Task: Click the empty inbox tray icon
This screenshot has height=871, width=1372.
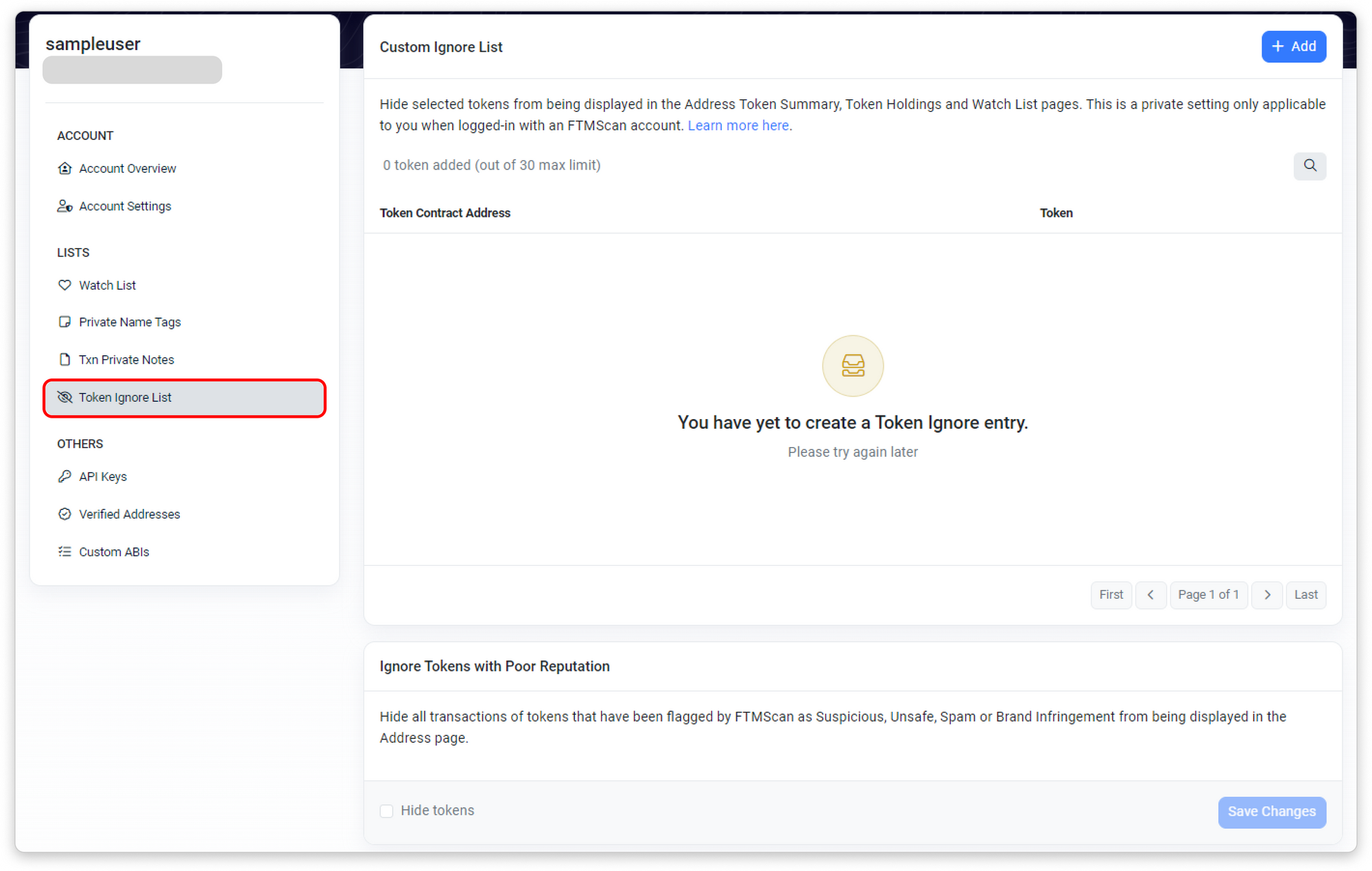Action: point(853,366)
